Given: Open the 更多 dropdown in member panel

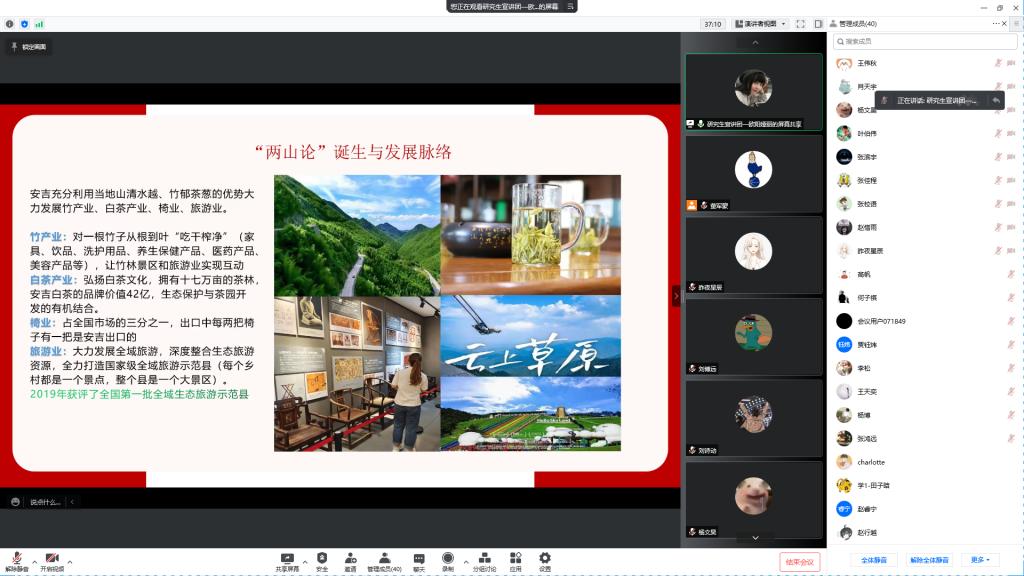Looking at the screenshot, I should [980, 560].
